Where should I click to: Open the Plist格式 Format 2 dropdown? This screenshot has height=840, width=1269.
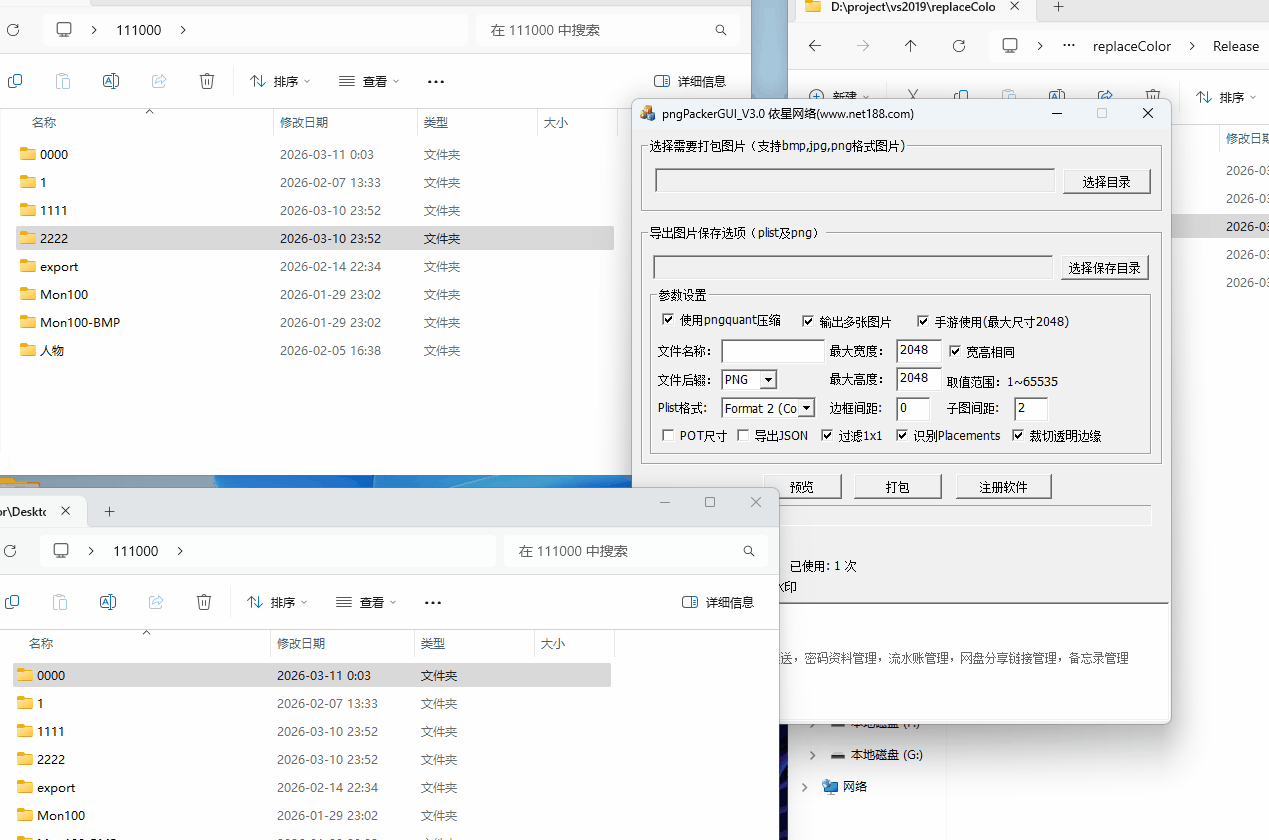[x=806, y=407]
